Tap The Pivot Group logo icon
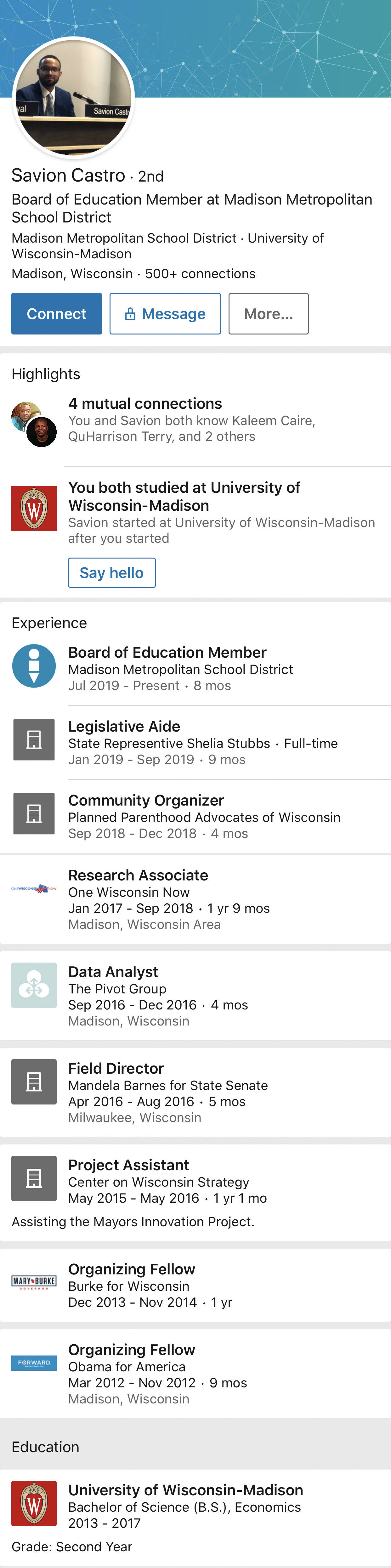Viewport: 391px width, 1568px height. point(34,985)
